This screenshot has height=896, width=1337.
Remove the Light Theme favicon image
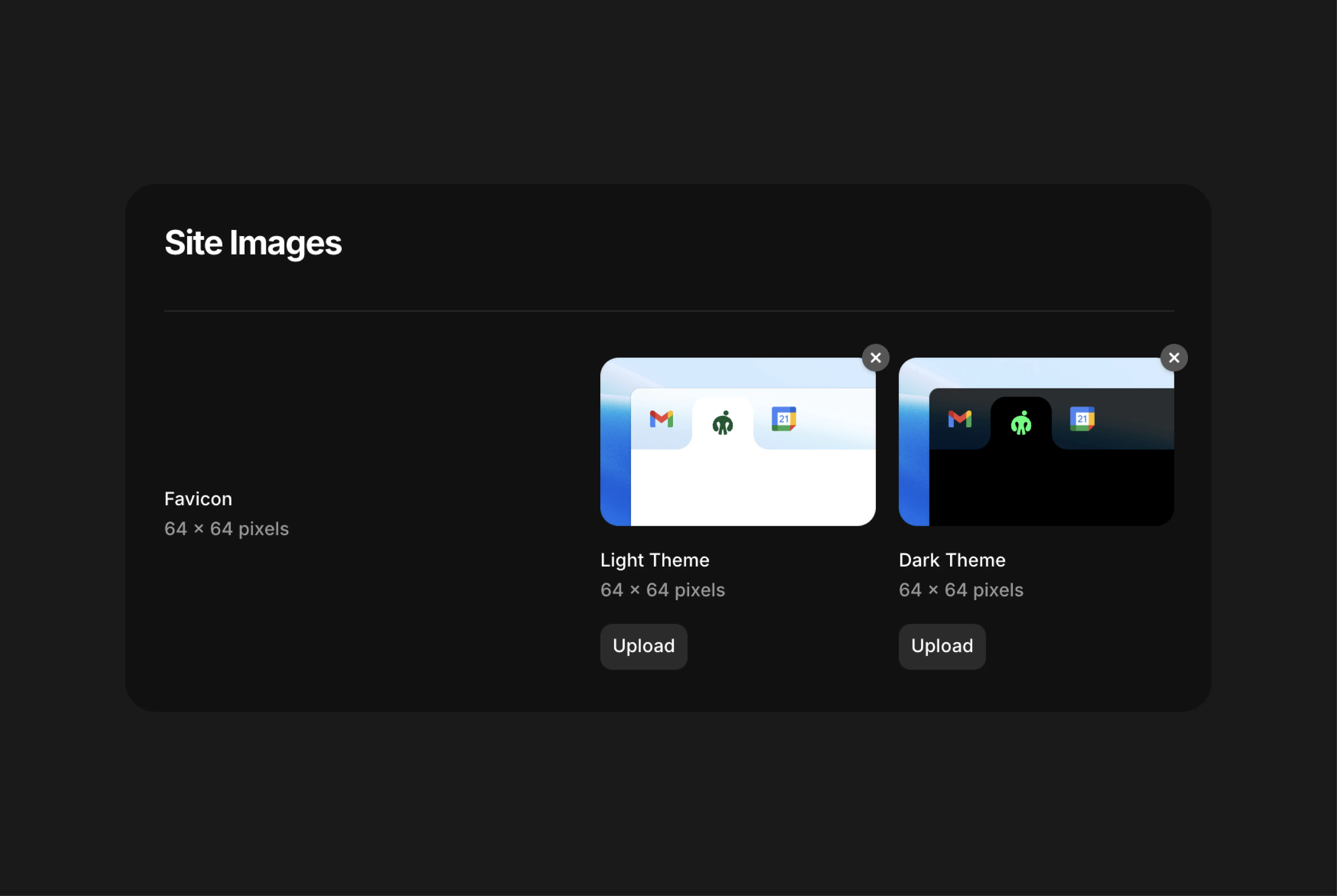[x=875, y=358]
